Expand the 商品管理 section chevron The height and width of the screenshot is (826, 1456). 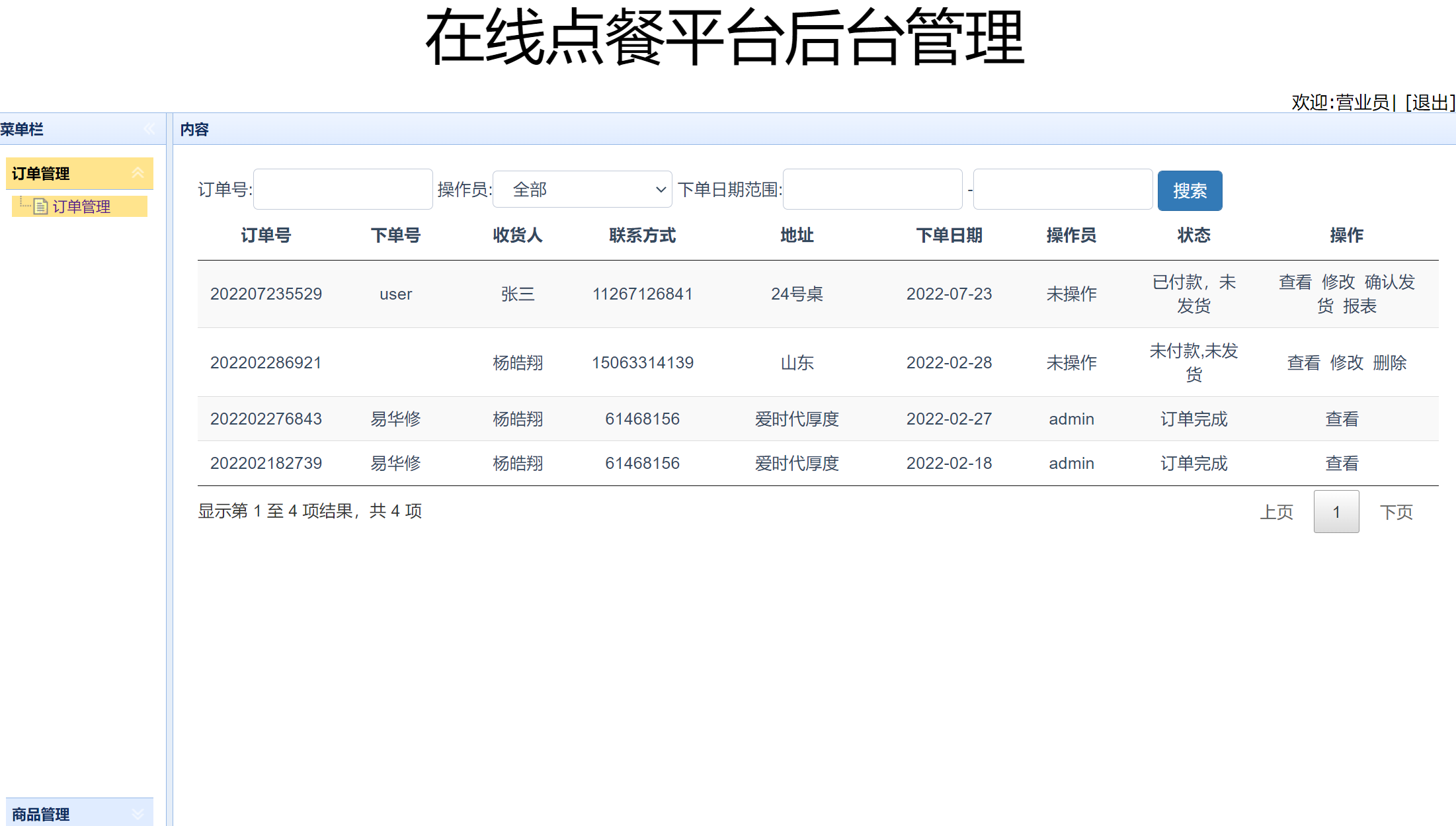(139, 813)
